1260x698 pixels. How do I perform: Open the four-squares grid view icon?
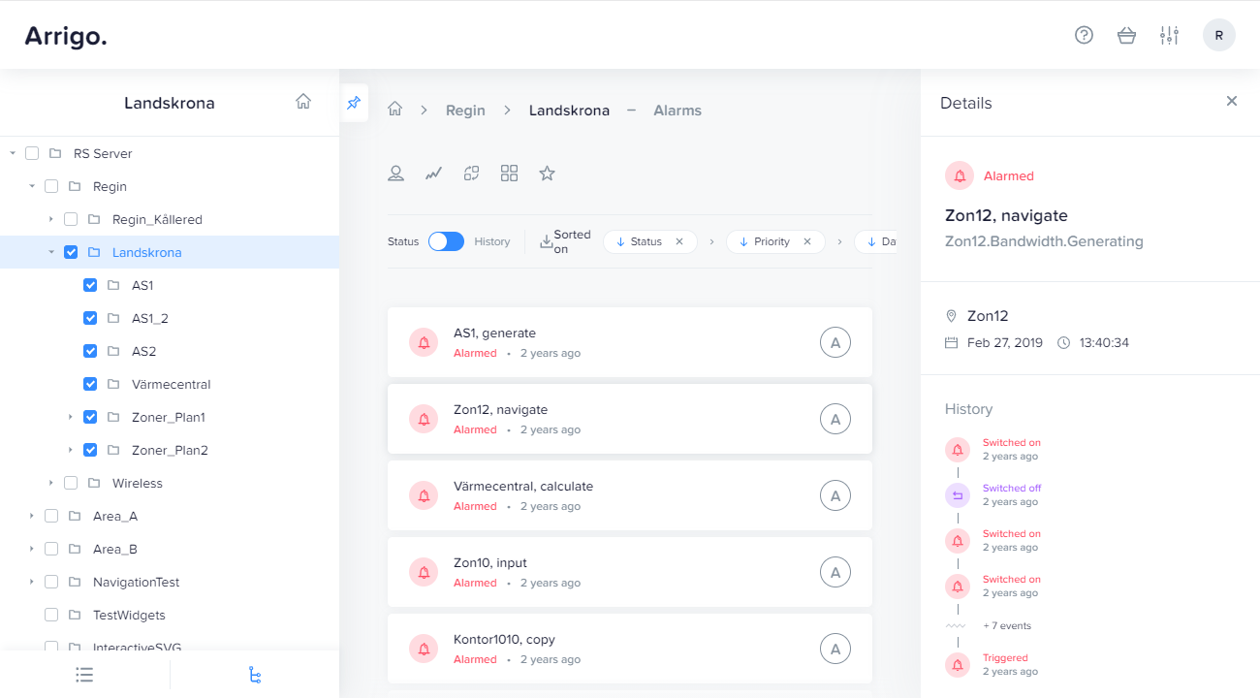coord(509,173)
